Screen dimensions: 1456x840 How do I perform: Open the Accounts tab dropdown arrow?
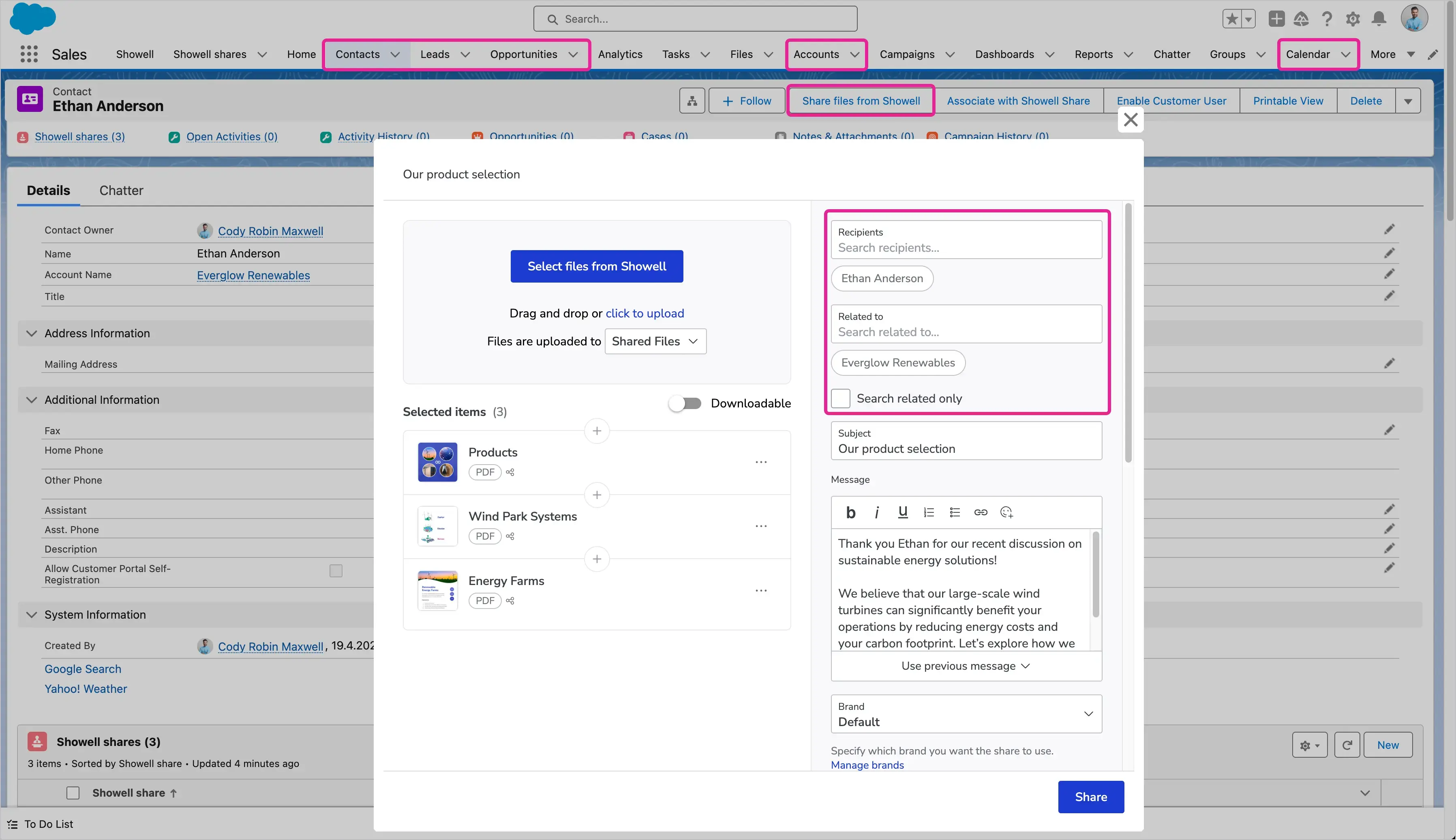855,54
